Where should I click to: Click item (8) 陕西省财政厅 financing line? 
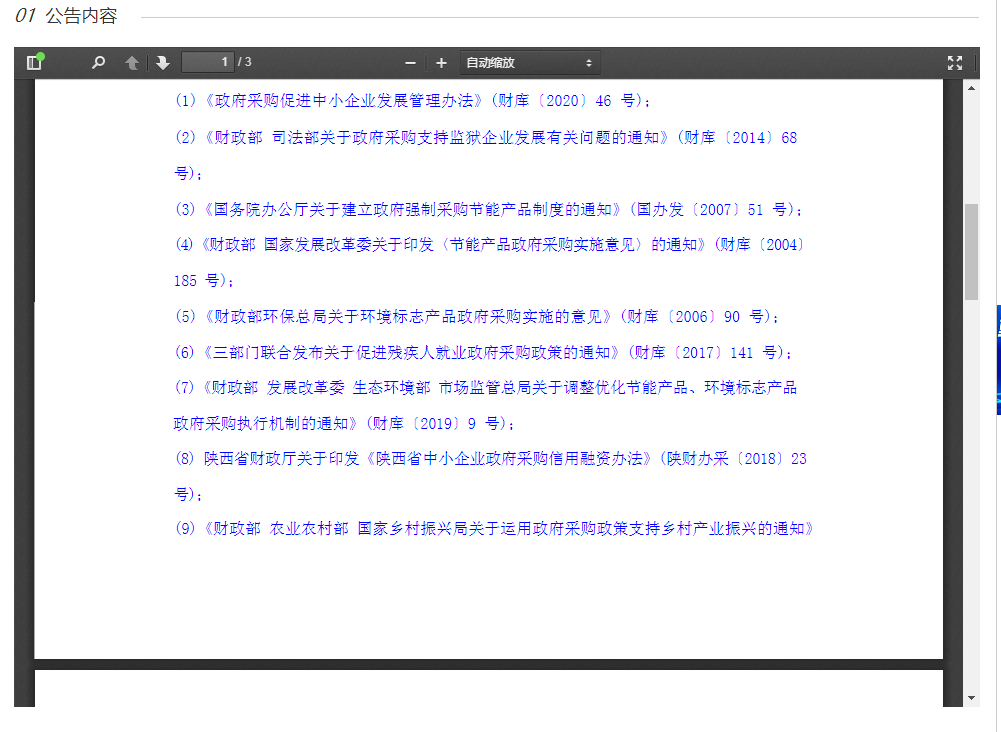(490, 459)
